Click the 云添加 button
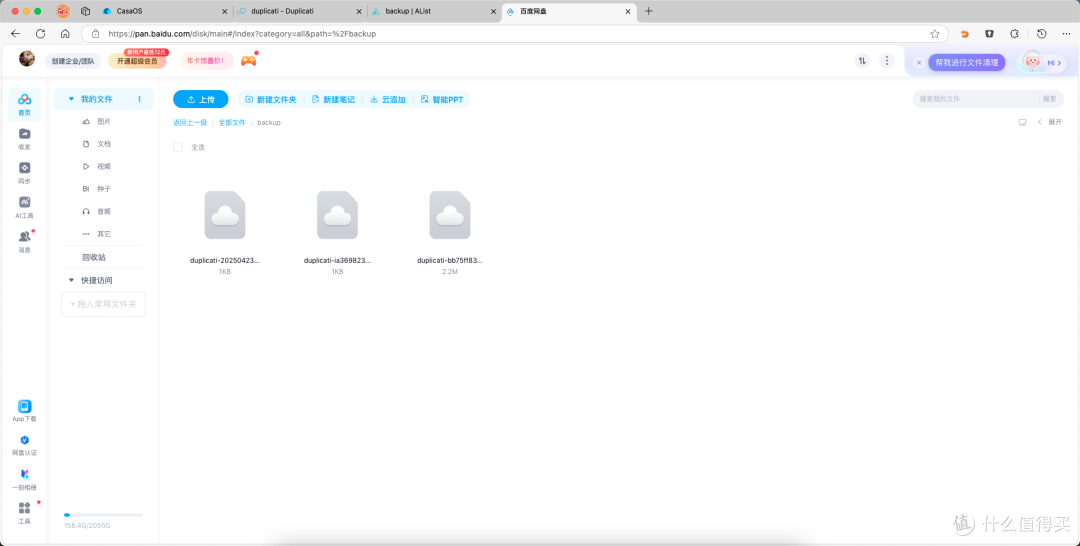 coord(388,99)
